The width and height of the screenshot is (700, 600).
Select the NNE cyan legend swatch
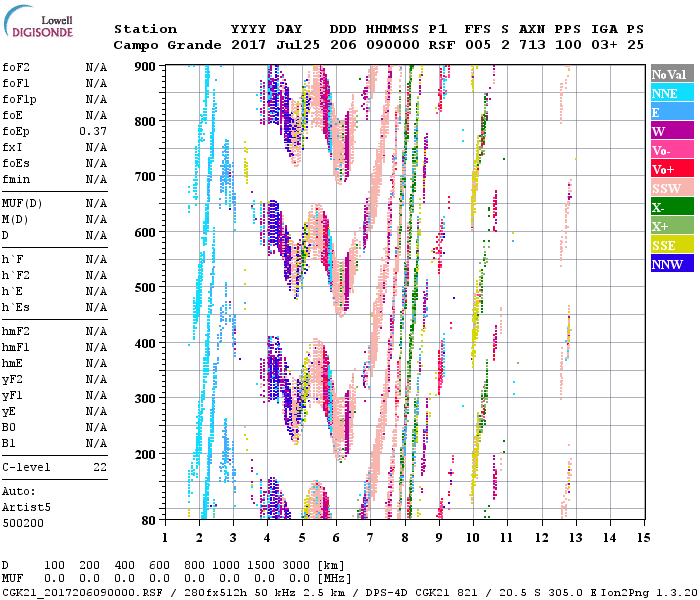(671, 93)
